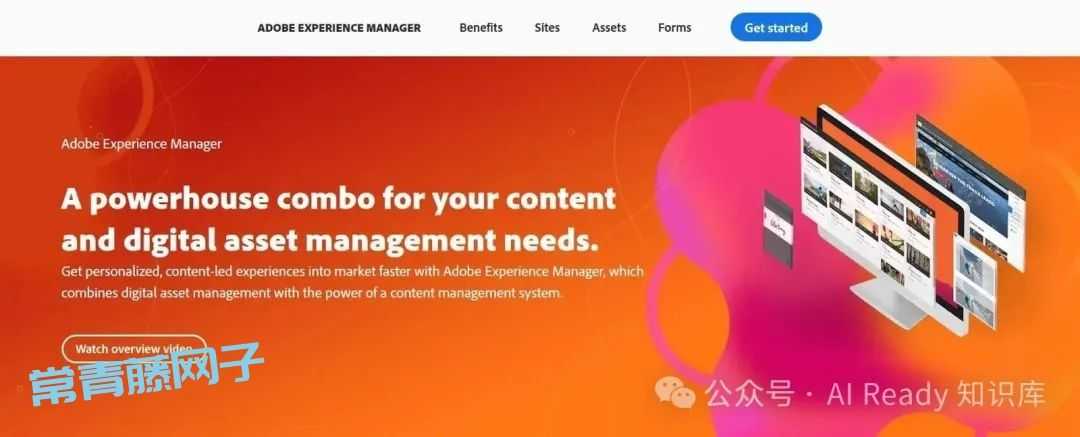Click the WeChat logo icon in watermark
Viewport: 1080px width, 437px height.
pyautogui.click(x=675, y=392)
